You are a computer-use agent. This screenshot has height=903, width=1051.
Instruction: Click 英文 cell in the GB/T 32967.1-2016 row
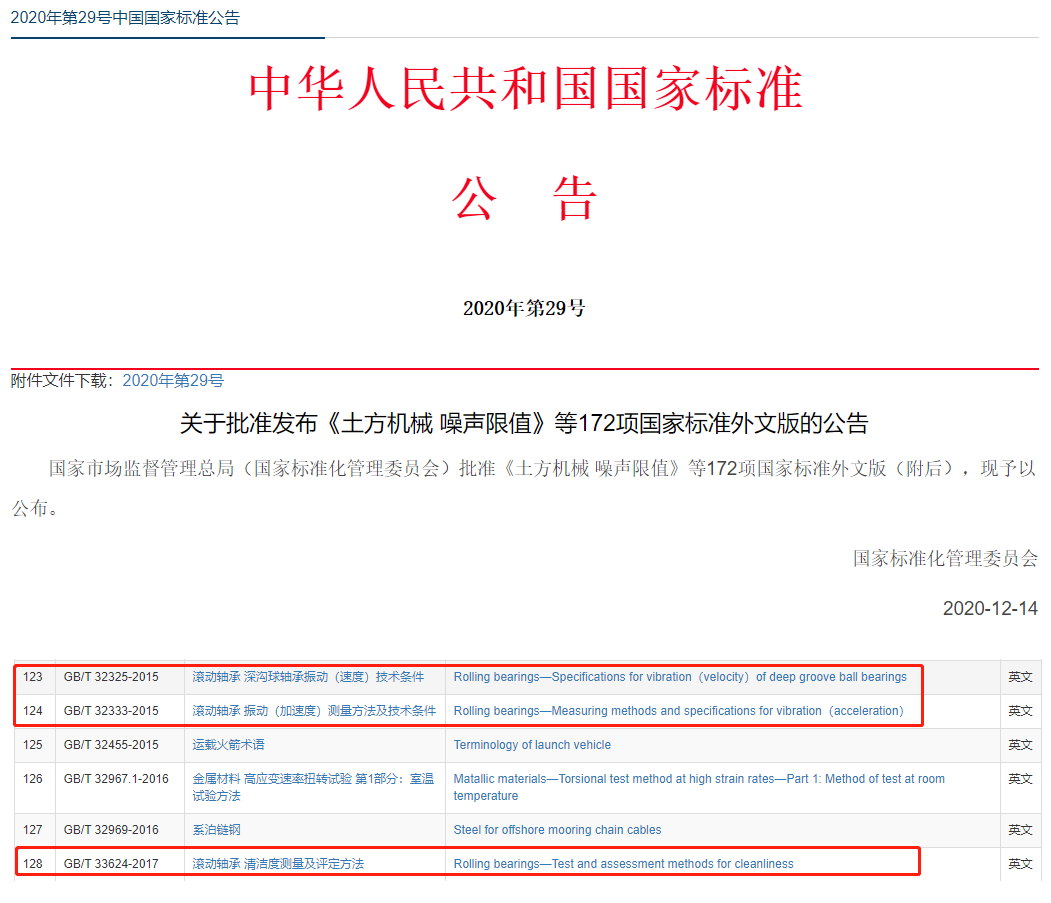click(x=1020, y=779)
